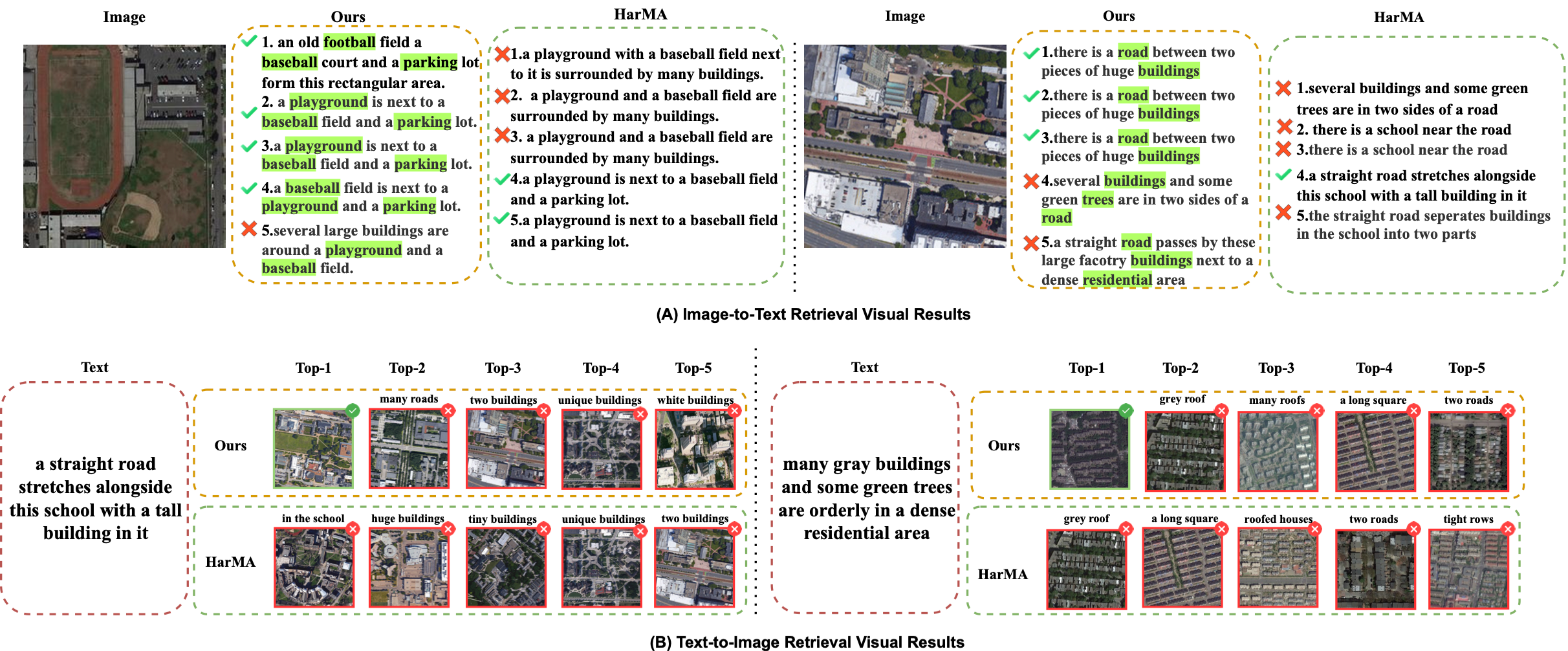The width and height of the screenshot is (1568, 651).
Task: Open the stadium and baseball field satellite image
Action: click(x=124, y=146)
